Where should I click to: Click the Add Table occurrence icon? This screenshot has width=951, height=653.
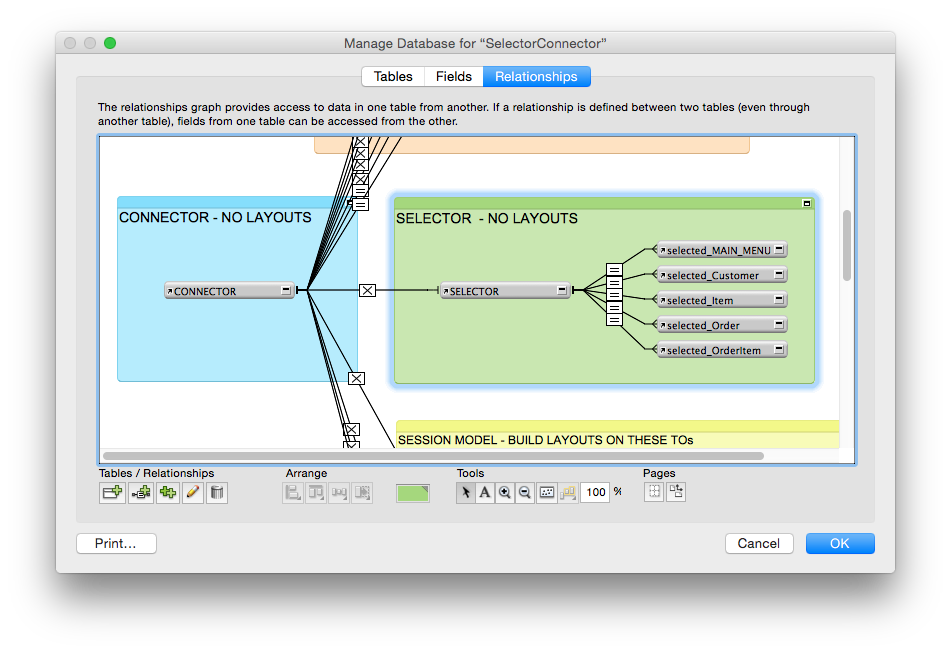pos(112,492)
